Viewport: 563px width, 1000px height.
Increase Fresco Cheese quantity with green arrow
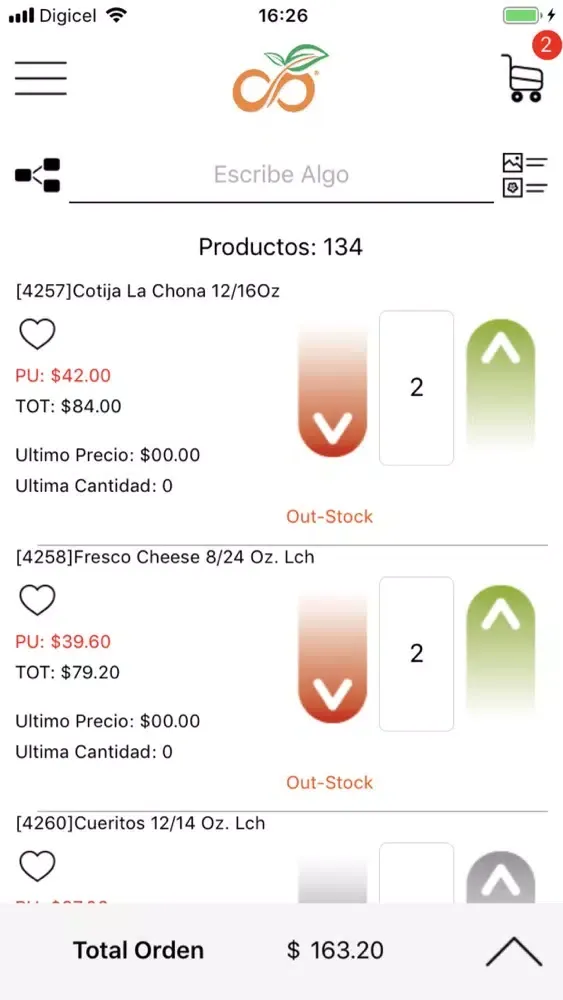[x=501, y=649]
